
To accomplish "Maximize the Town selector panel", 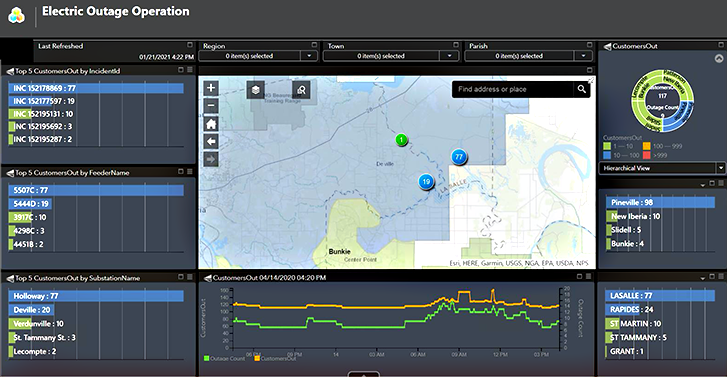I will click(x=456, y=45).
